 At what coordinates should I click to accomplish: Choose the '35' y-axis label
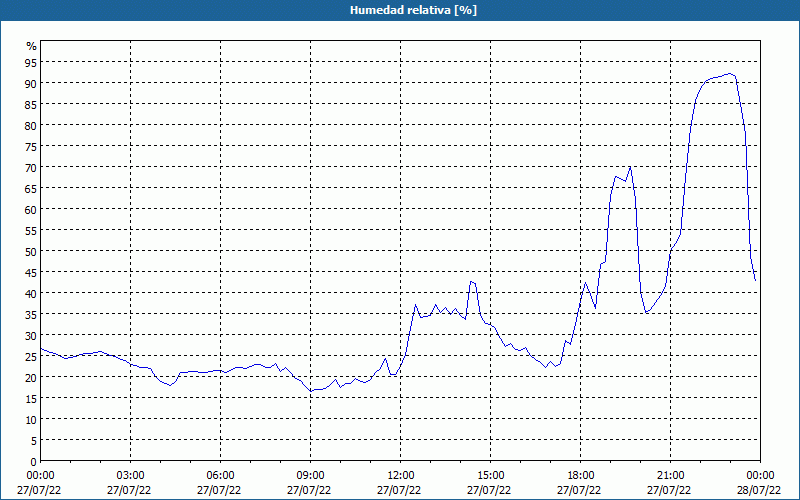[31, 314]
